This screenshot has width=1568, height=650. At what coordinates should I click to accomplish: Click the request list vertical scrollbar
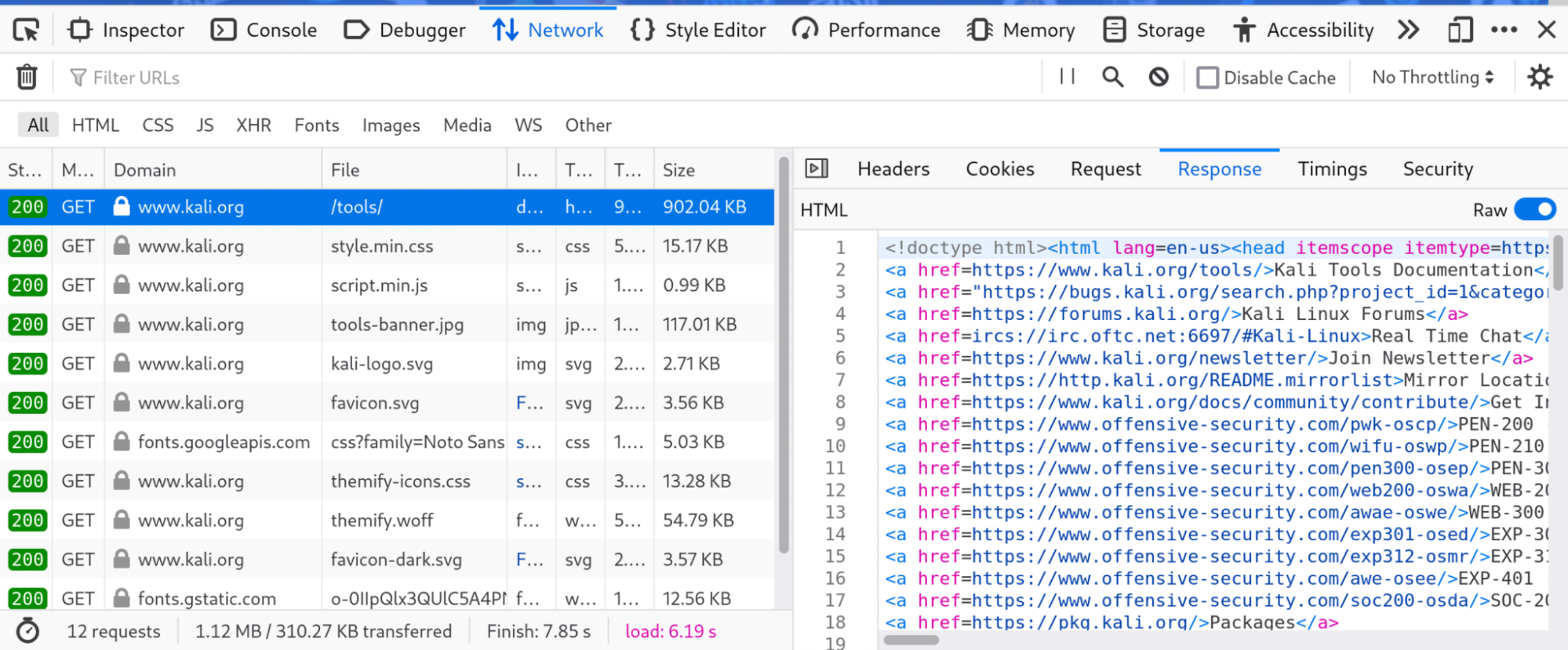point(783,357)
